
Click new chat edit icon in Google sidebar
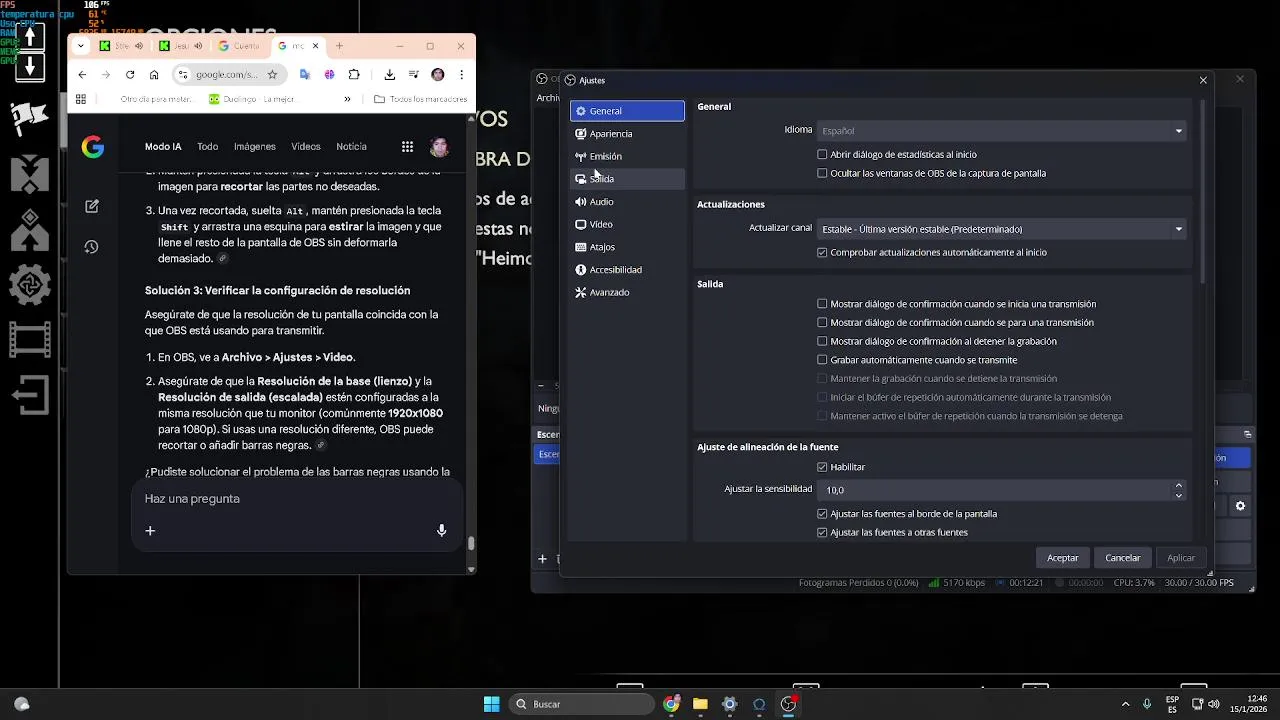point(92,206)
